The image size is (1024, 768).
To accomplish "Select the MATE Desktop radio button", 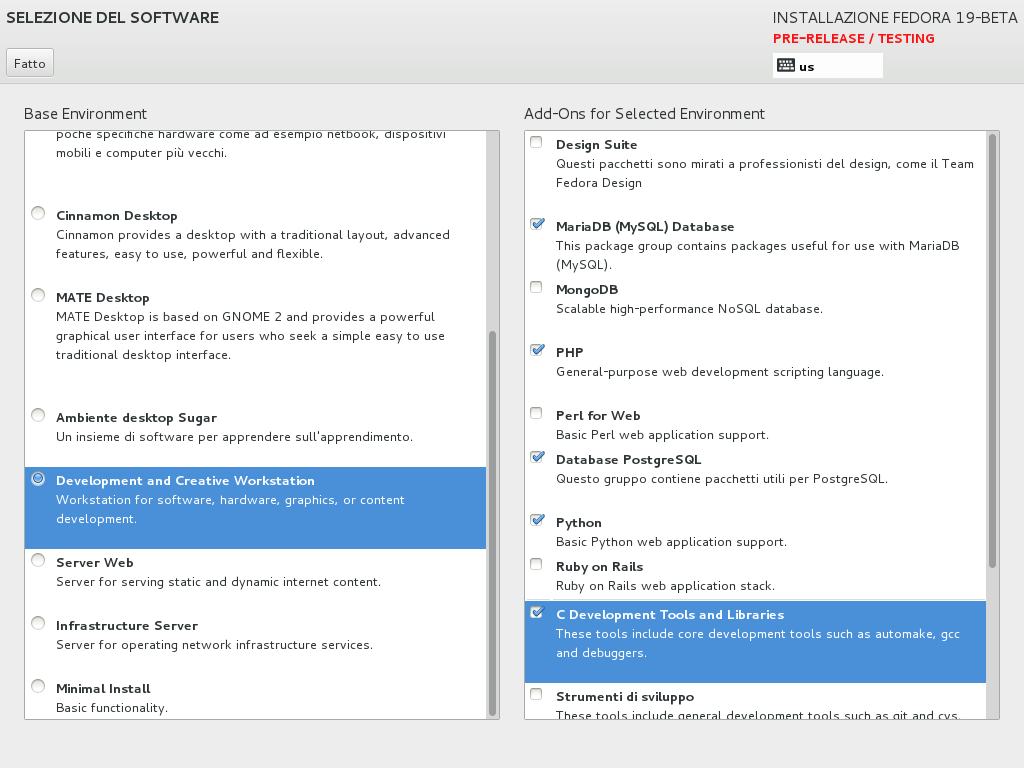I will [39, 295].
